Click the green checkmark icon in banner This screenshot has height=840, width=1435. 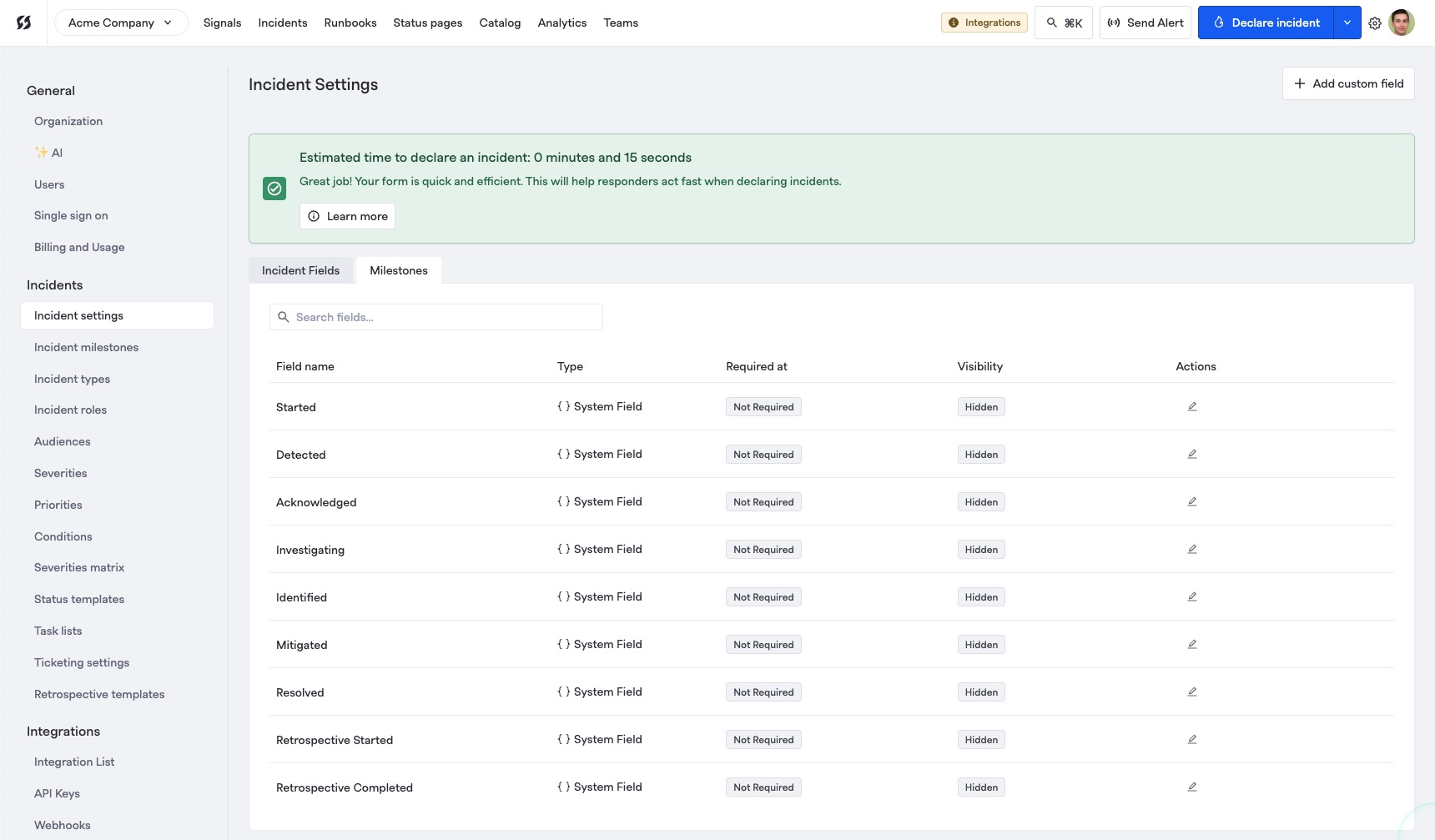coord(274,189)
